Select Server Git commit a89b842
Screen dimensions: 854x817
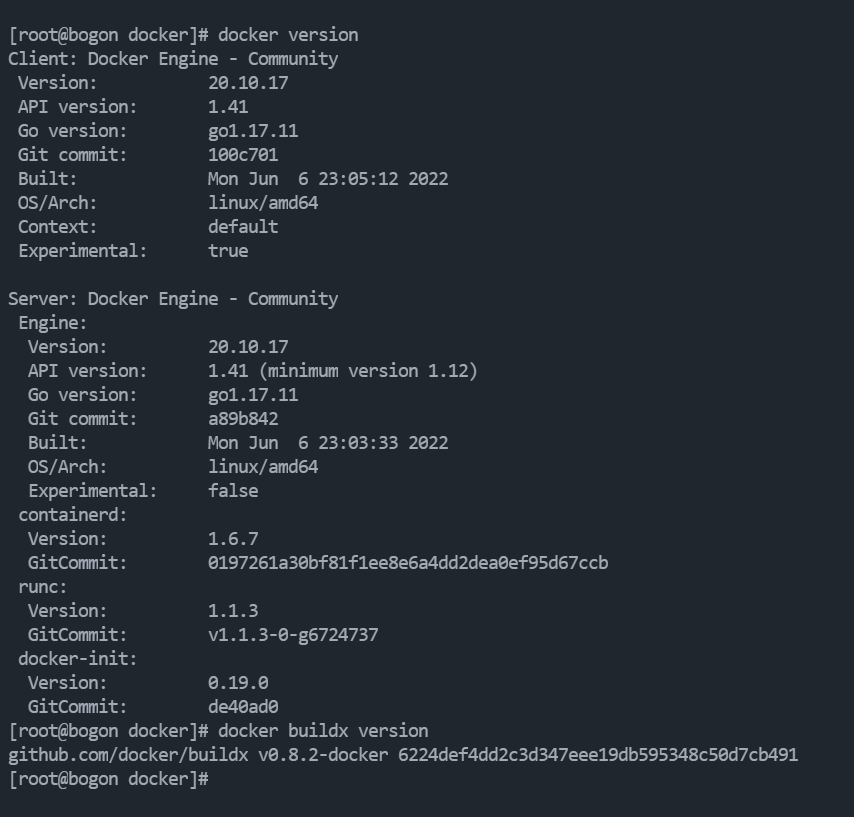click(x=243, y=419)
